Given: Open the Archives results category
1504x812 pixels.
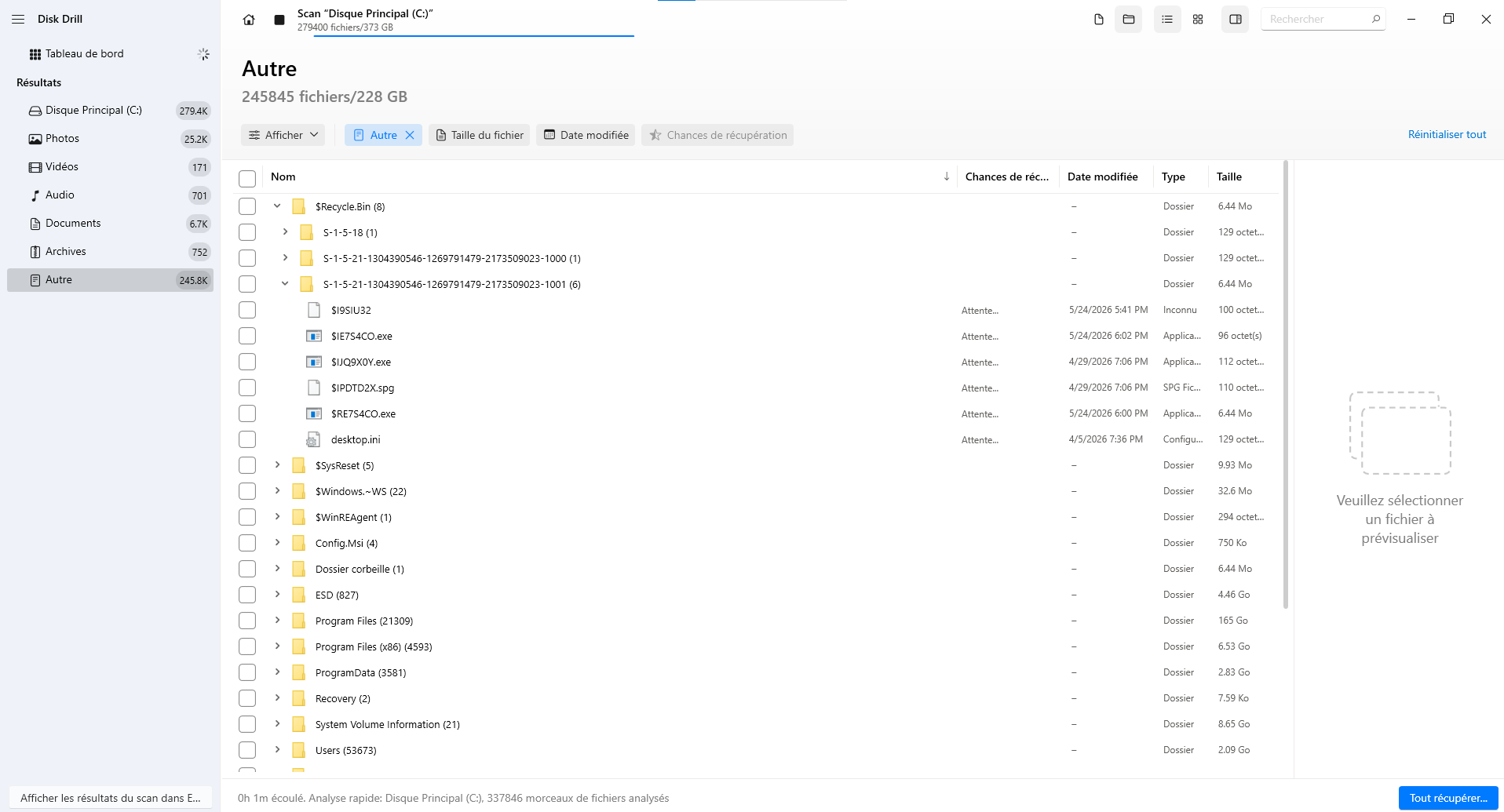Looking at the screenshot, I should (x=110, y=252).
